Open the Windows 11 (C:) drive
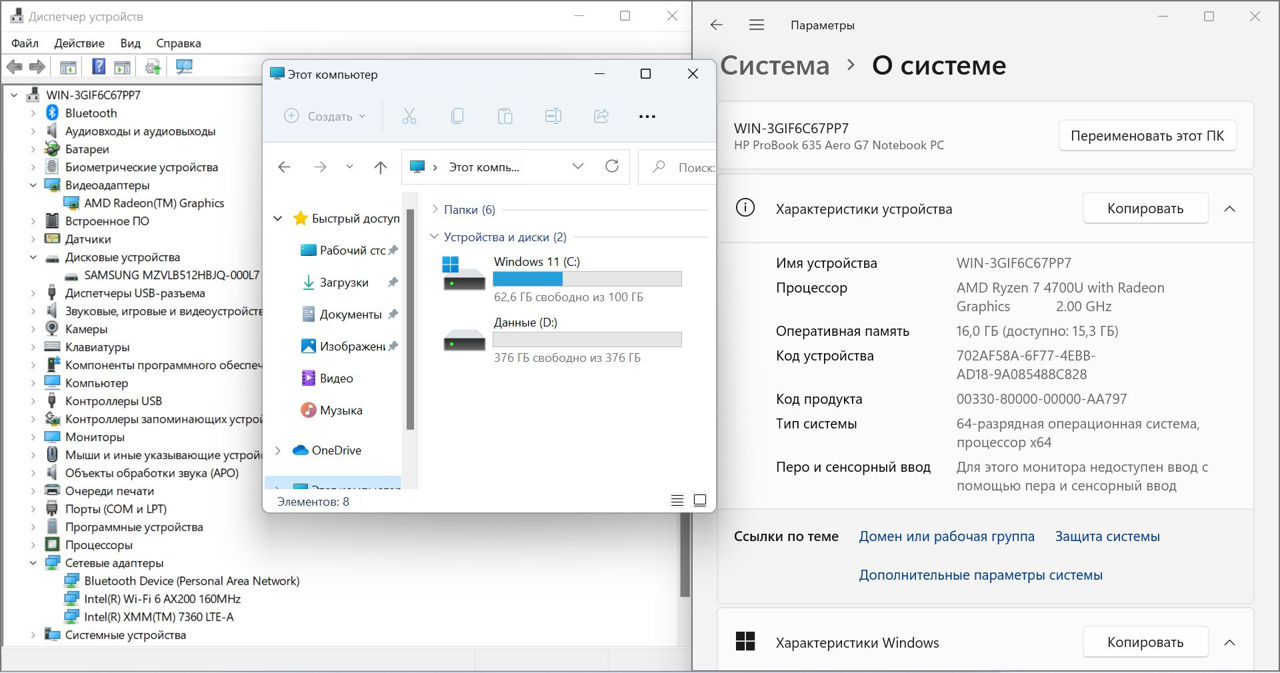This screenshot has height=673, width=1280. pyautogui.click(x=536, y=262)
